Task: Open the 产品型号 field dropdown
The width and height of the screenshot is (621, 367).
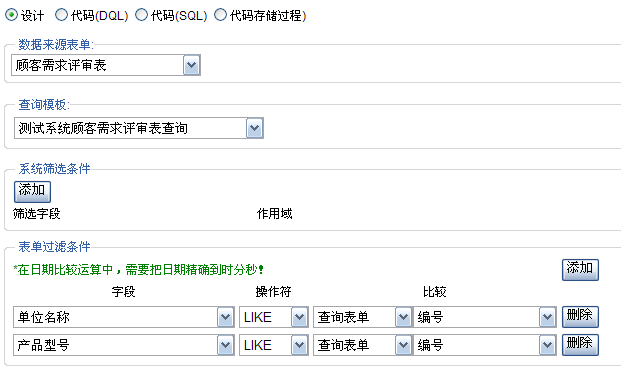Action: [x=124, y=345]
